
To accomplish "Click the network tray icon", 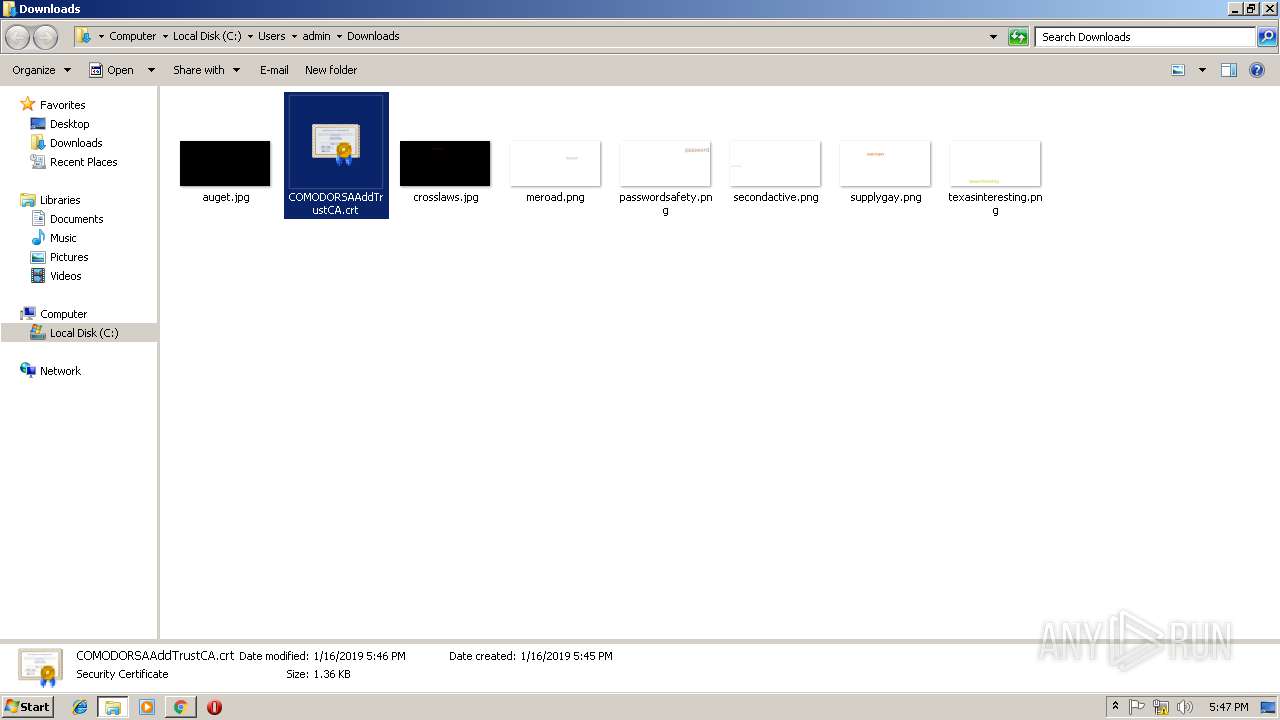I will pyautogui.click(x=1161, y=707).
